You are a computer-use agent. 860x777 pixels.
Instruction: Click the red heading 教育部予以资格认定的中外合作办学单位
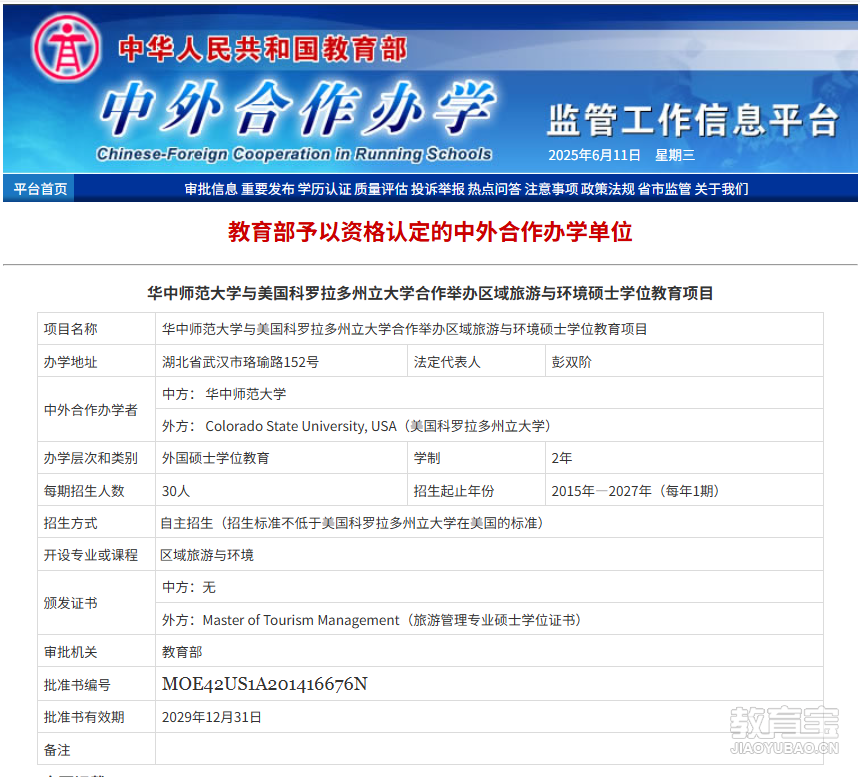(x=430, y=232)
